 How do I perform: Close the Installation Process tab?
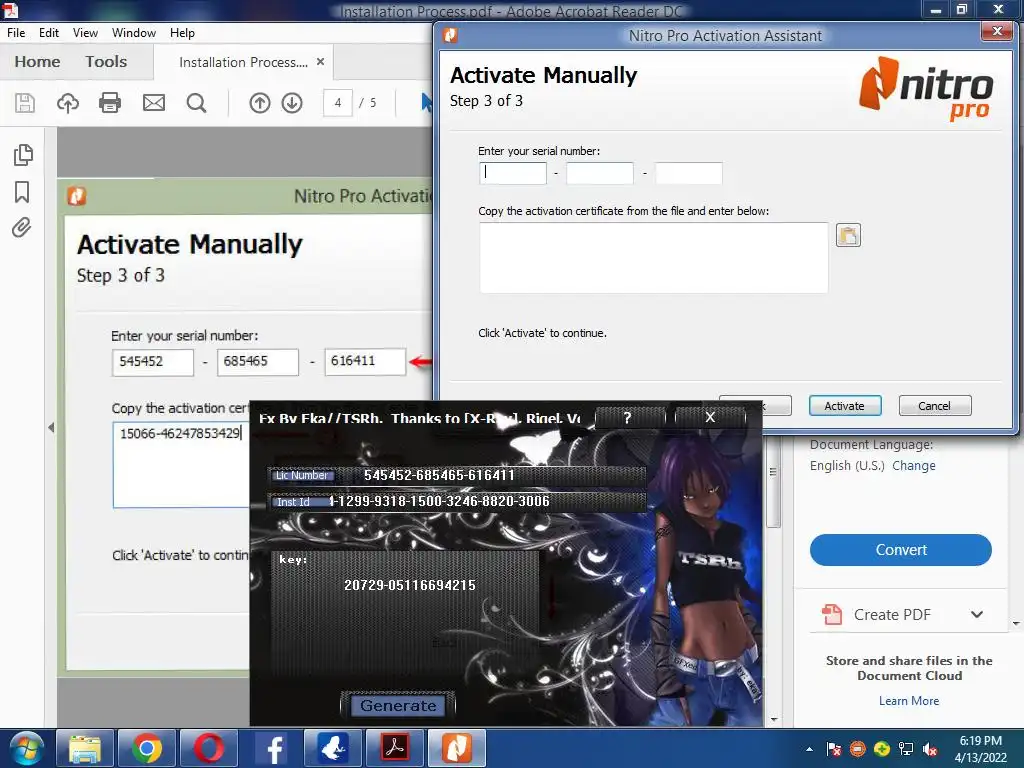320,61
